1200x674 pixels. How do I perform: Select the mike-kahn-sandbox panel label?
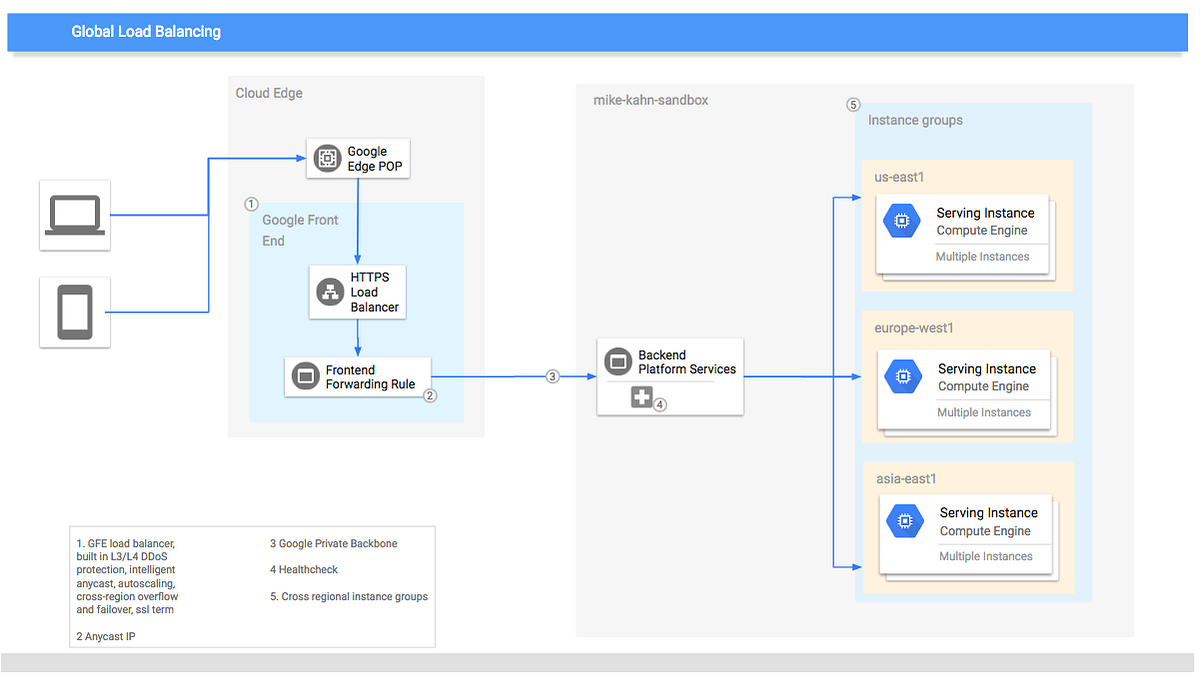coord(652,100)
